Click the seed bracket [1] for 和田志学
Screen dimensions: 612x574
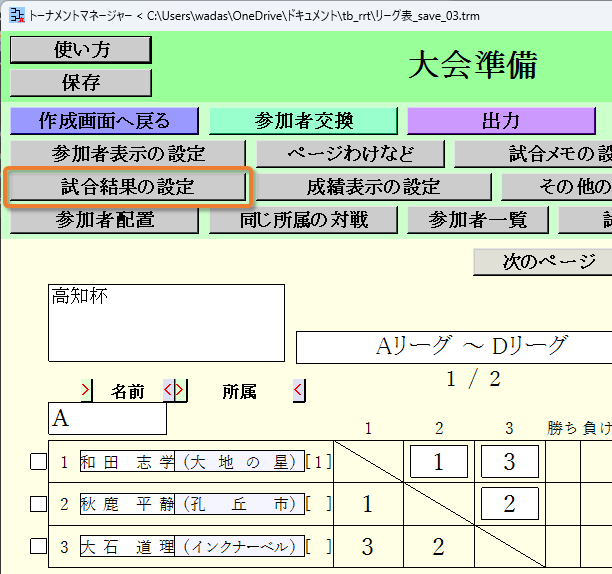318,462
